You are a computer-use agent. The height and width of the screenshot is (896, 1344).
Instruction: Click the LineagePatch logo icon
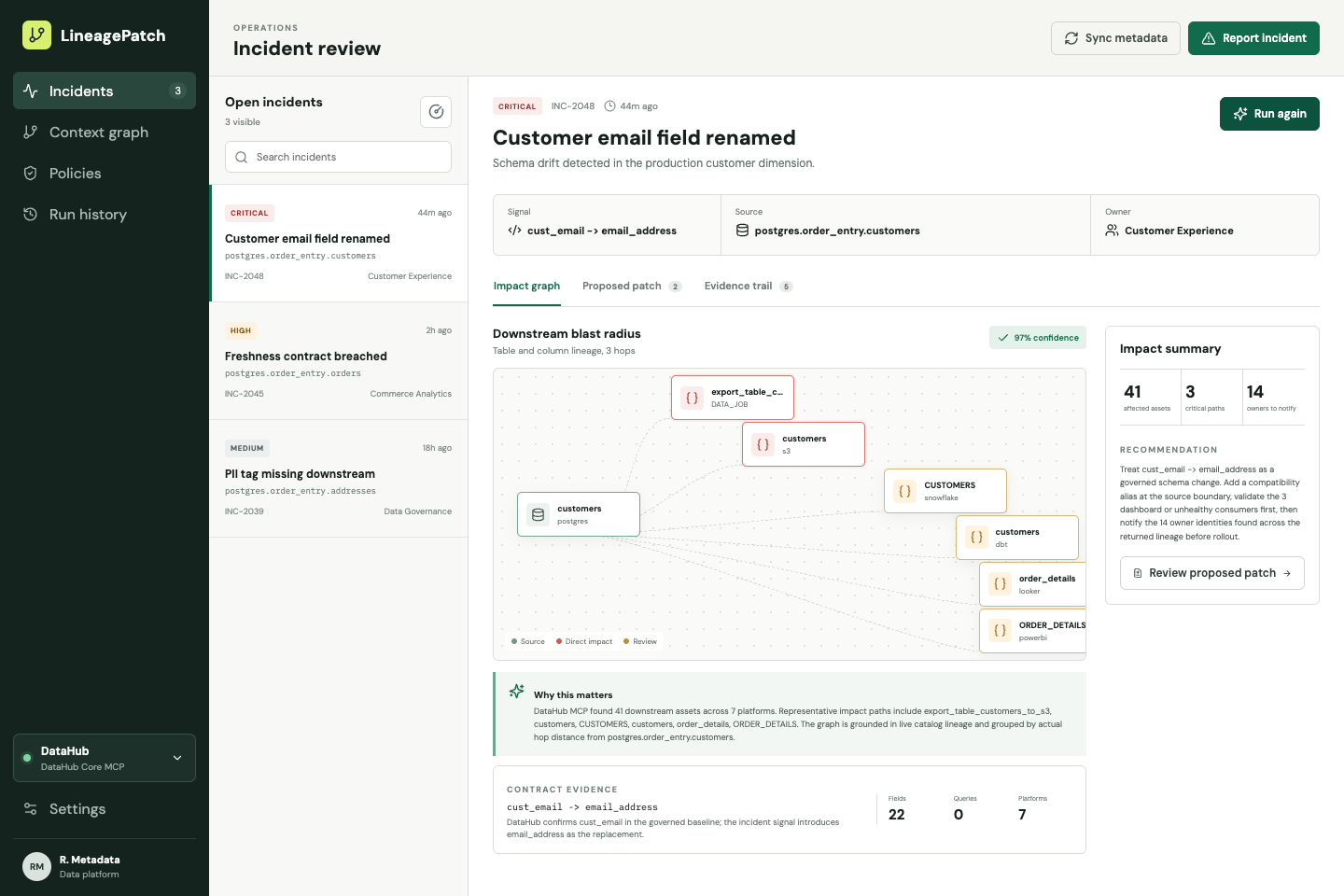(x=36, y=35)
